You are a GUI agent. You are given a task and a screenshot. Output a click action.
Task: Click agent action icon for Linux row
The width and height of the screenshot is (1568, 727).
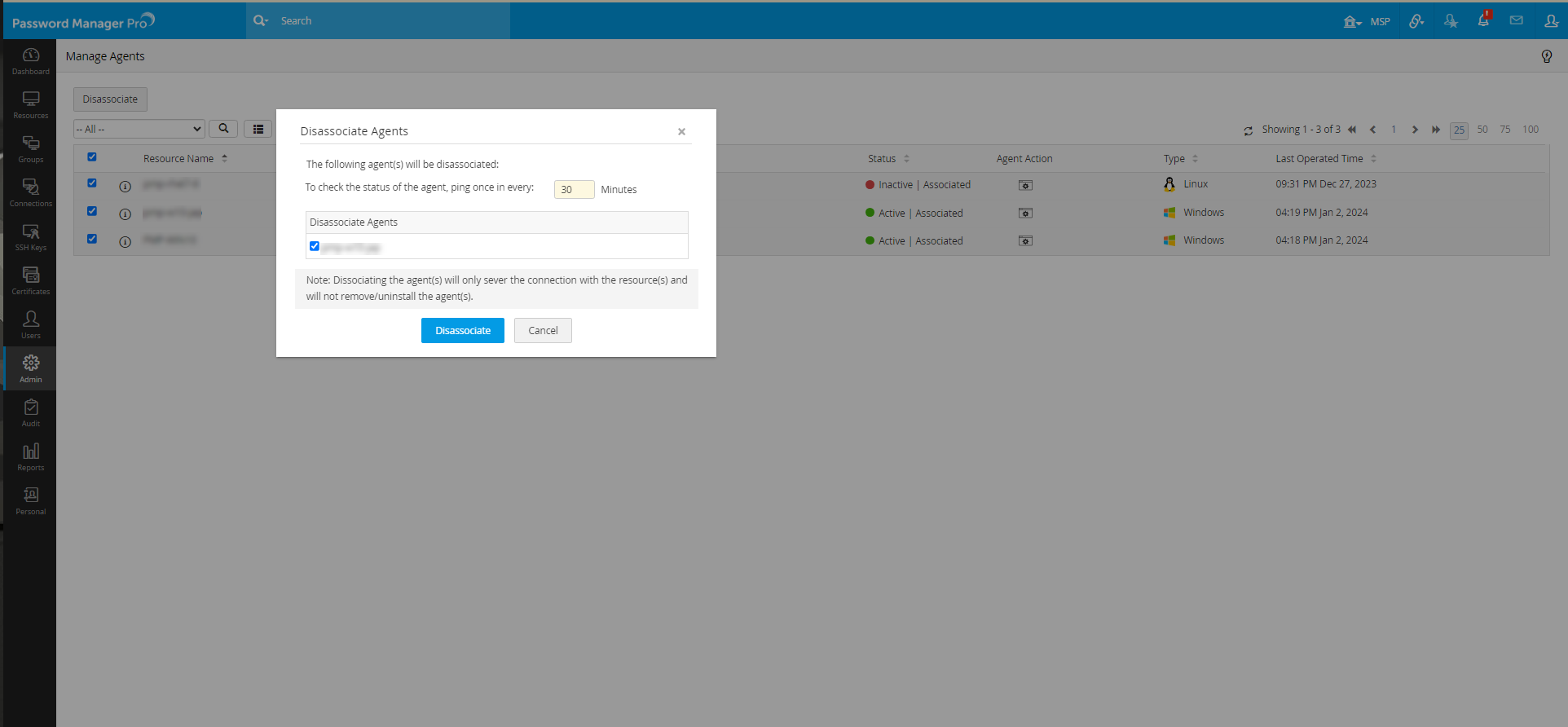[1025, 186]
